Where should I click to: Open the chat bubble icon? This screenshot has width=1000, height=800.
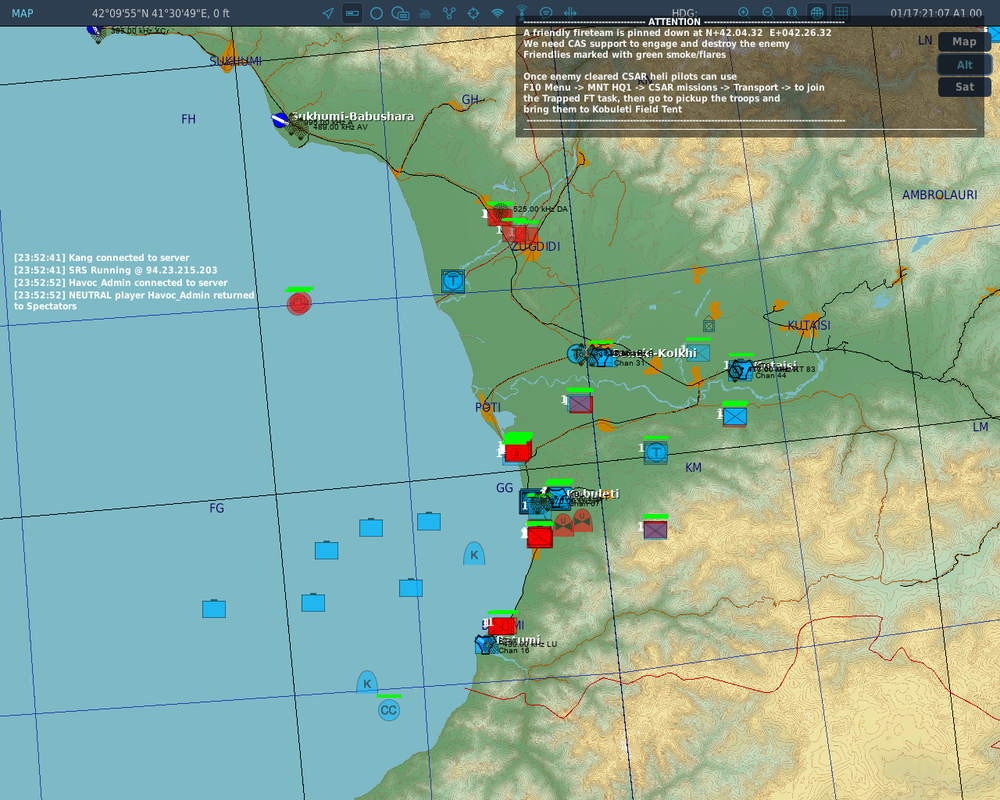coord(546,12)
